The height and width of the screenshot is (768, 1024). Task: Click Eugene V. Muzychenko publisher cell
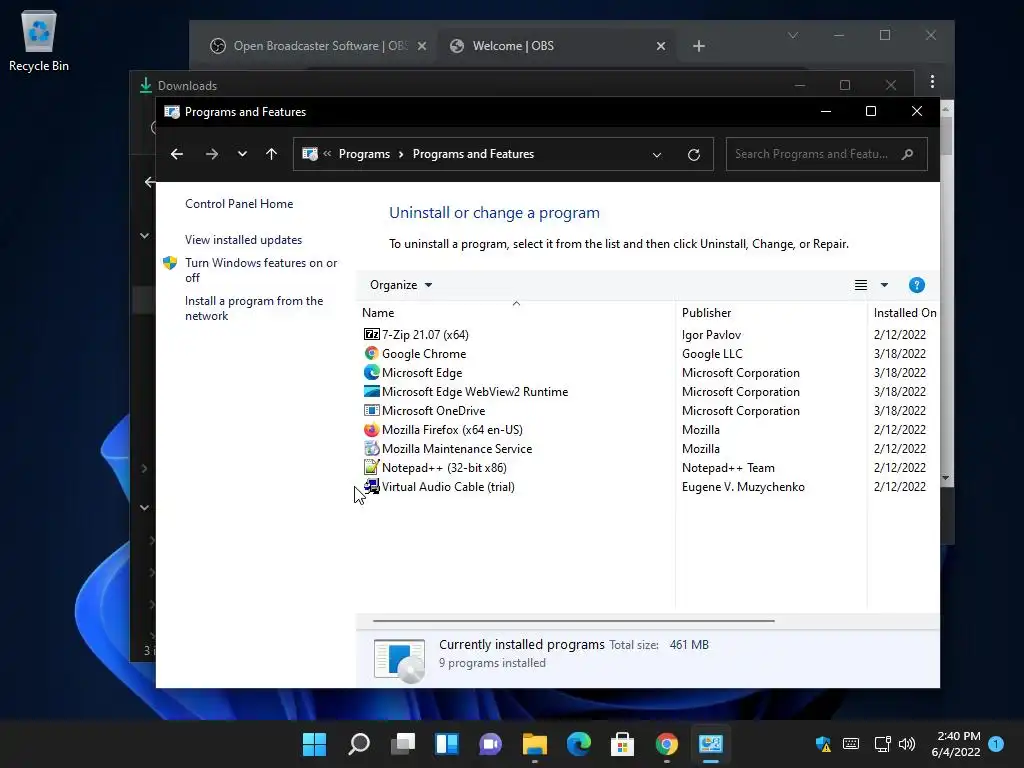tap(743, 487)
